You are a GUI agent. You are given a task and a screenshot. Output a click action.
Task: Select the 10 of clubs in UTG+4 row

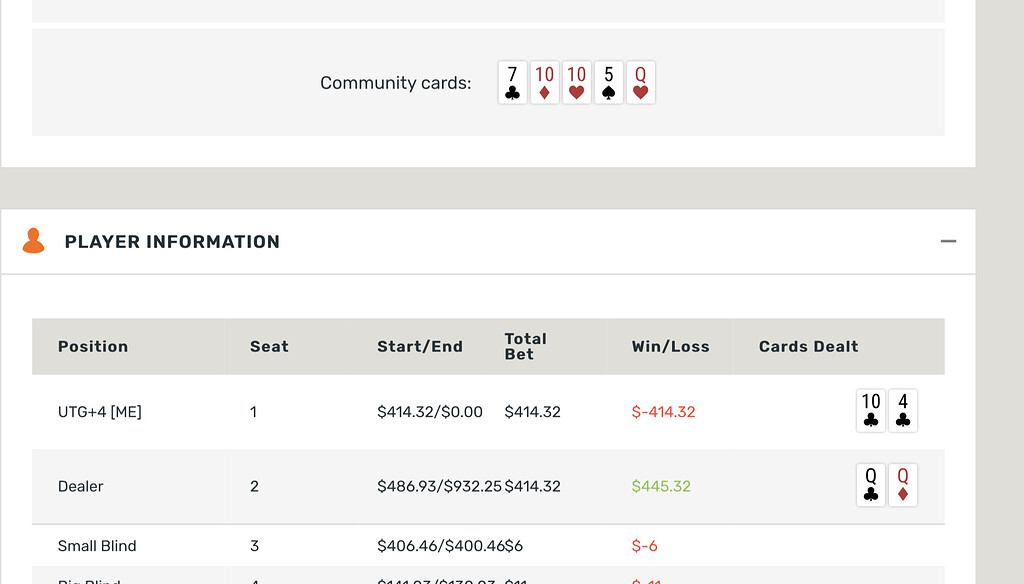870,410
